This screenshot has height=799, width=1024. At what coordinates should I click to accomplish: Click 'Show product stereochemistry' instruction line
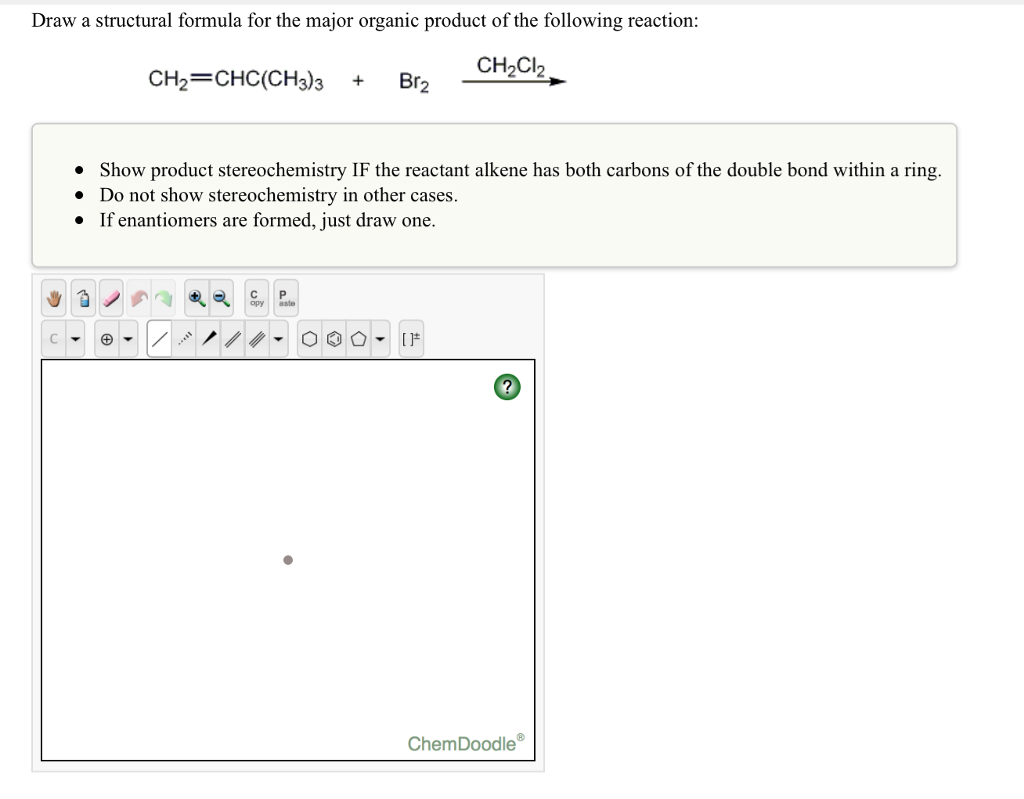click(x=520, y=170)
